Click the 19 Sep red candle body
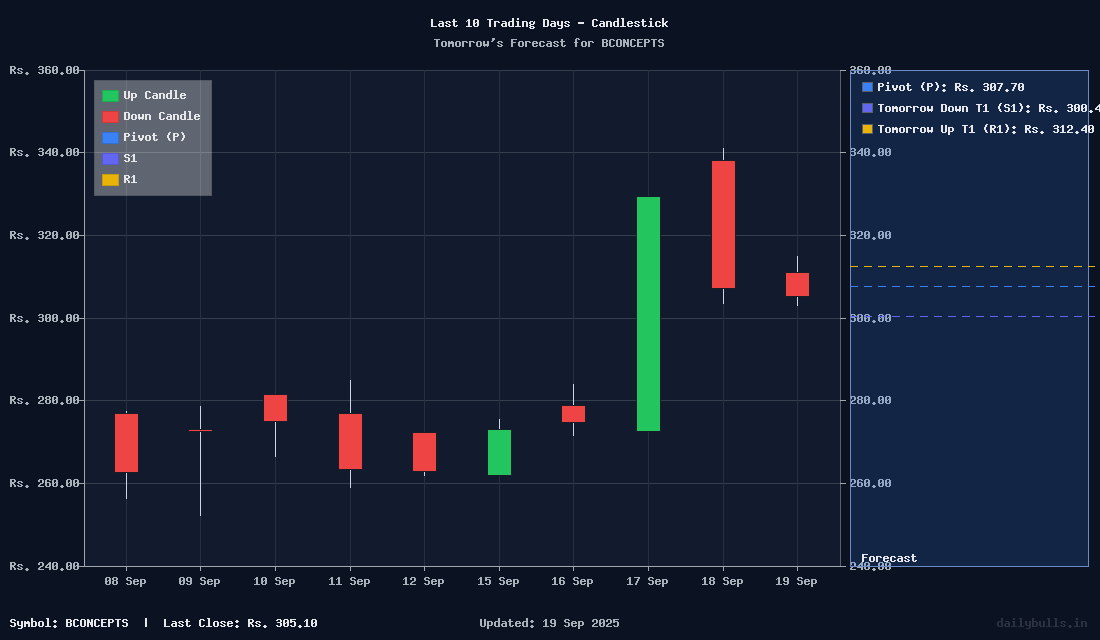This screenshot has width=1100, height=640. (797, 284)
